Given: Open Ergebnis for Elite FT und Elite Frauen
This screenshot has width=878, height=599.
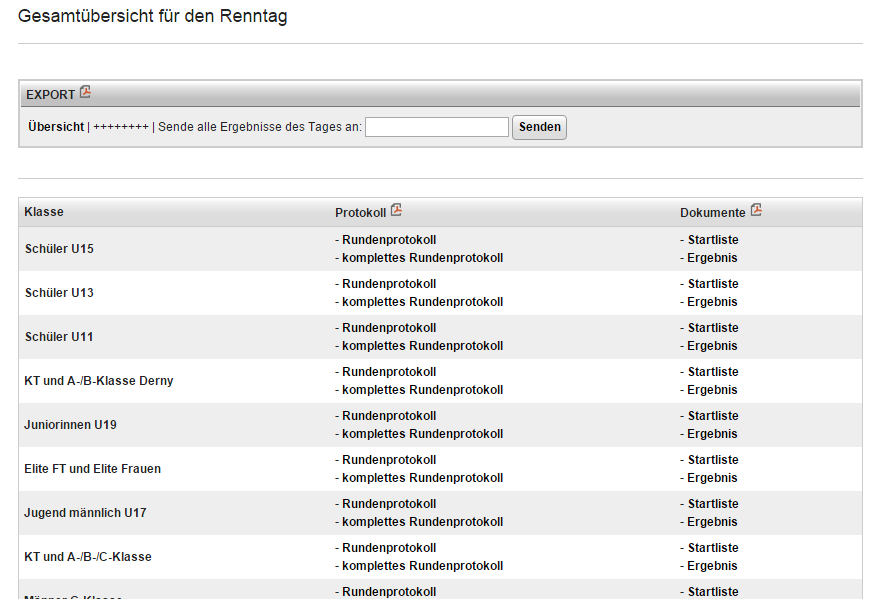Looking at the screenshot, I should [x=712, y=478].
